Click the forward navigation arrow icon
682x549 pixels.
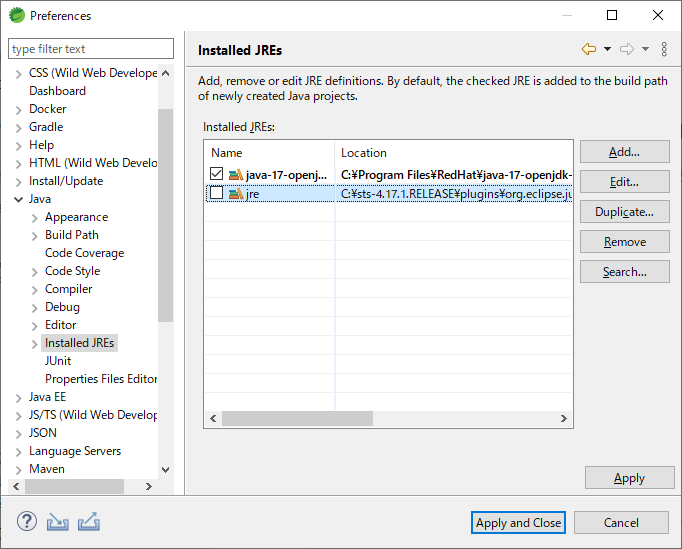coord(627,49)
